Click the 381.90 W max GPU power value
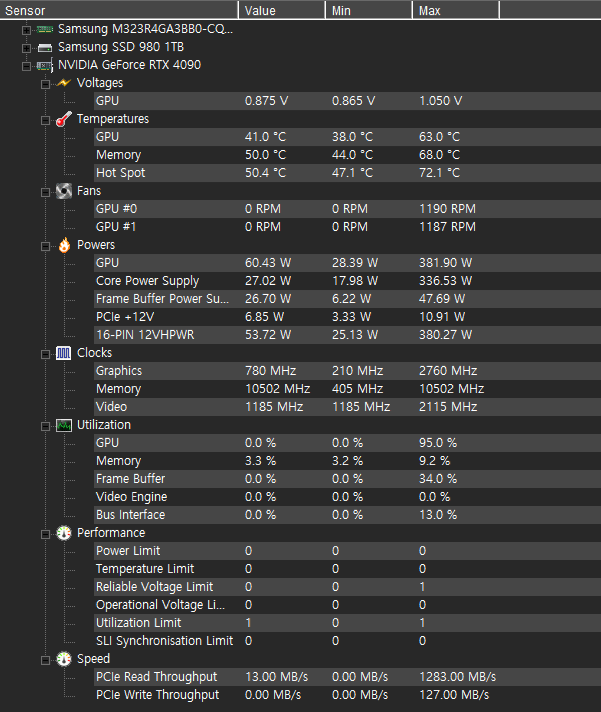The height and width of the screenshot is (712, 601). coord(445,263)
